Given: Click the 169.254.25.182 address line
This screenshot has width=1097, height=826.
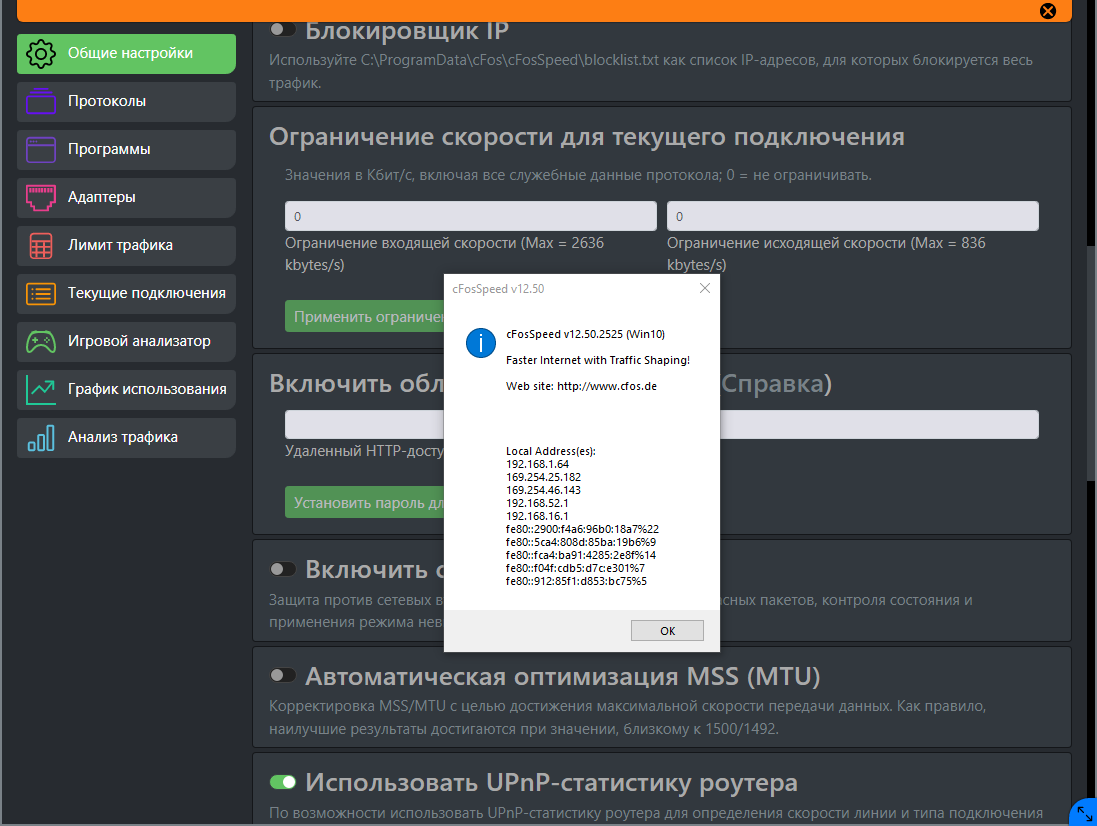Looking at the screenshot, I should point(543,477).
